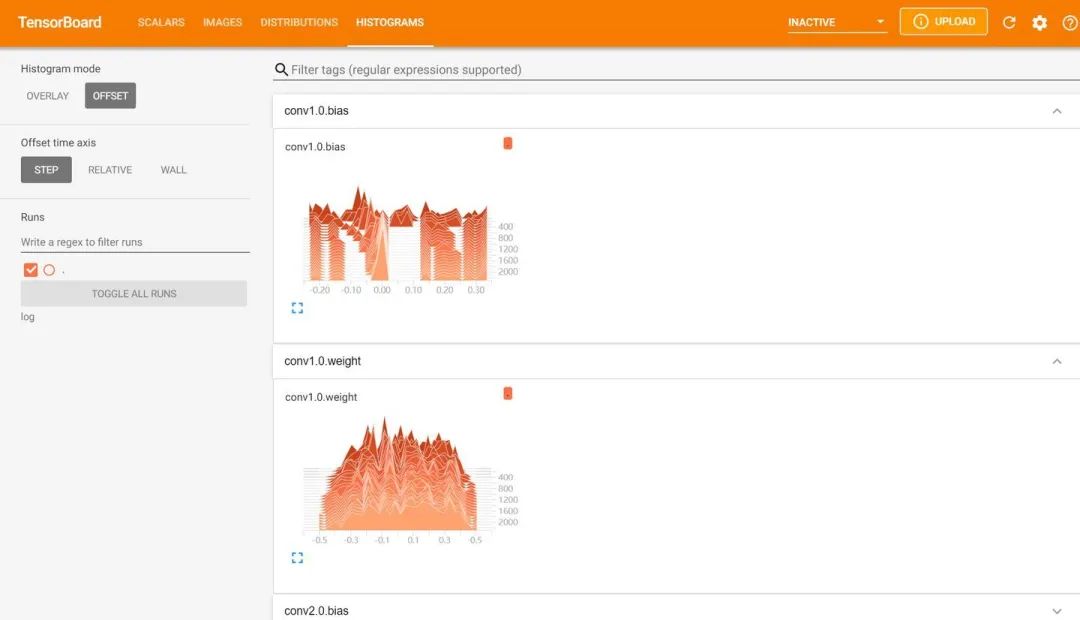Expand the conv1.0.weight chart to fullscreen

(x=297, y=557)
